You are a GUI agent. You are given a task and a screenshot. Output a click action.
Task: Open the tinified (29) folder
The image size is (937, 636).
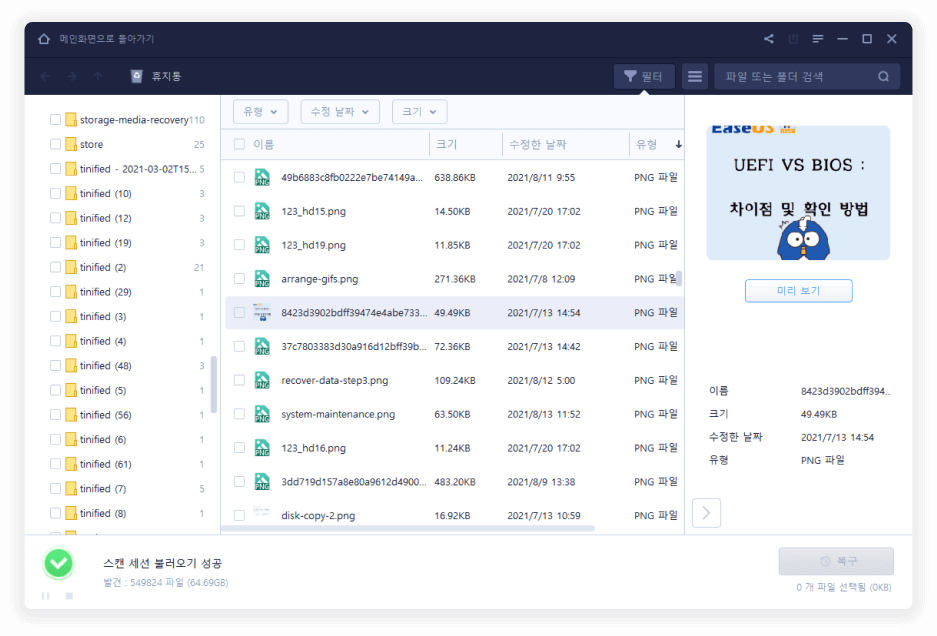106,292
